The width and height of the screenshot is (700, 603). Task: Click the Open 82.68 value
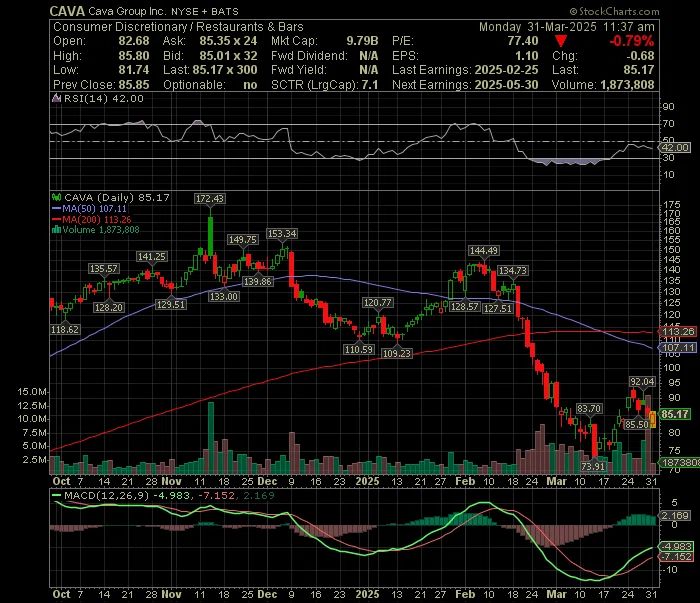pos(133,41)
